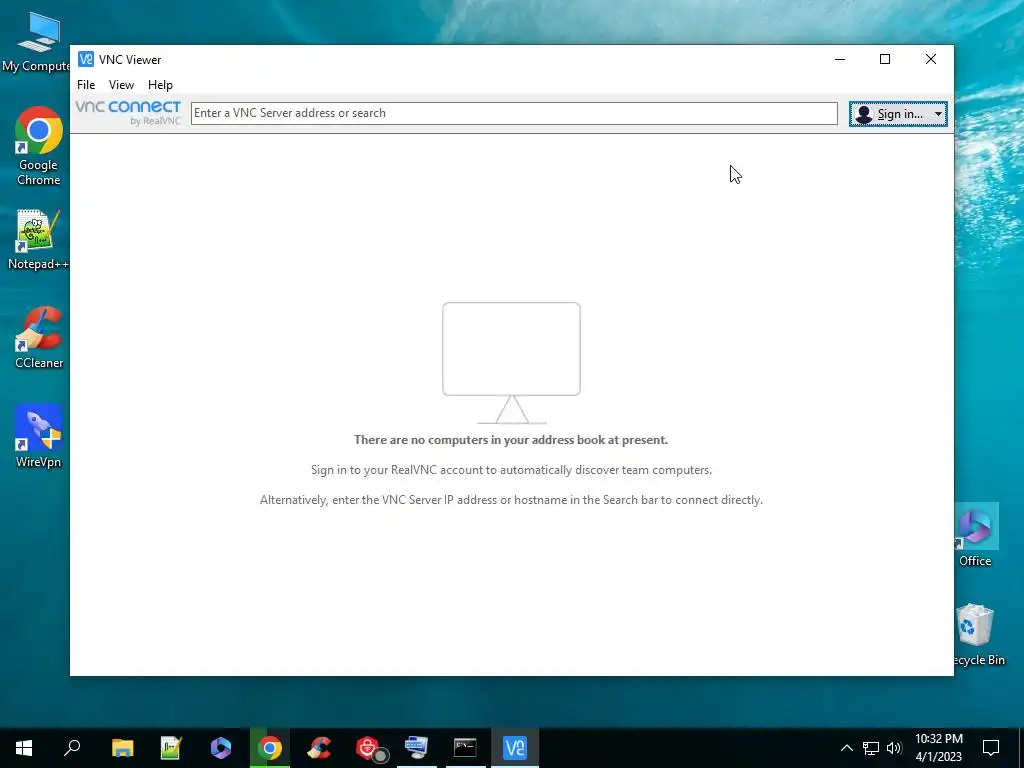Select the My Computer desktop icon
Viewport: 1024px width, 768px height.
[37, 42]
